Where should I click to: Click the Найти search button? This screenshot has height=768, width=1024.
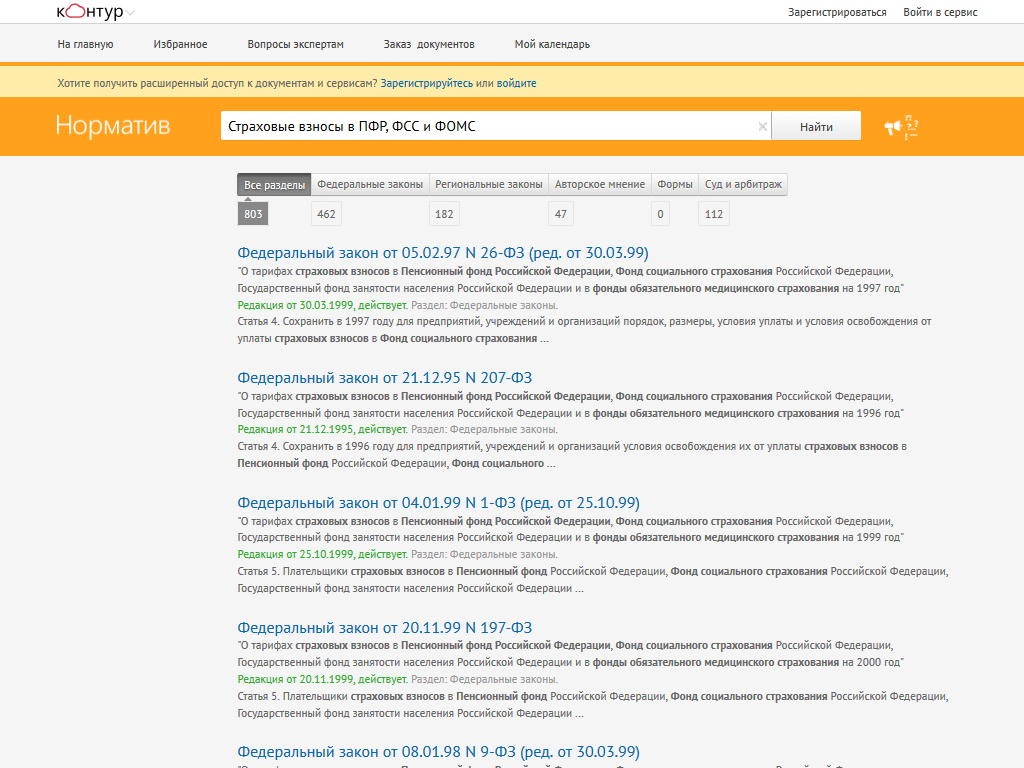pos(816,127)
